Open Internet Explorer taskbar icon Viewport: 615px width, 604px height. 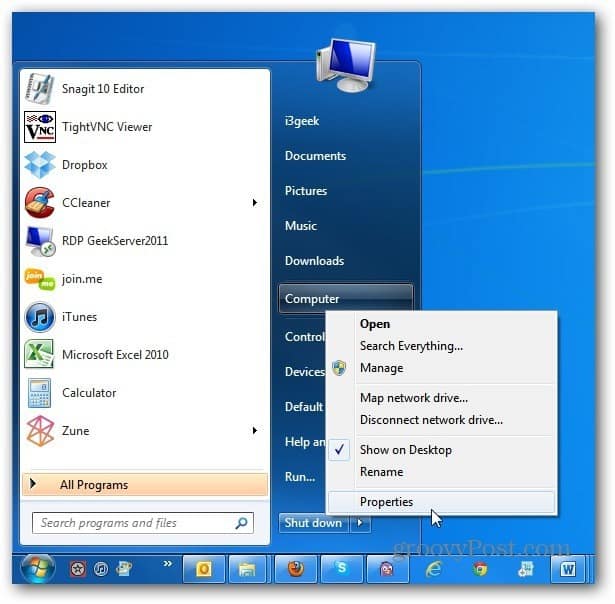(434, 568)
